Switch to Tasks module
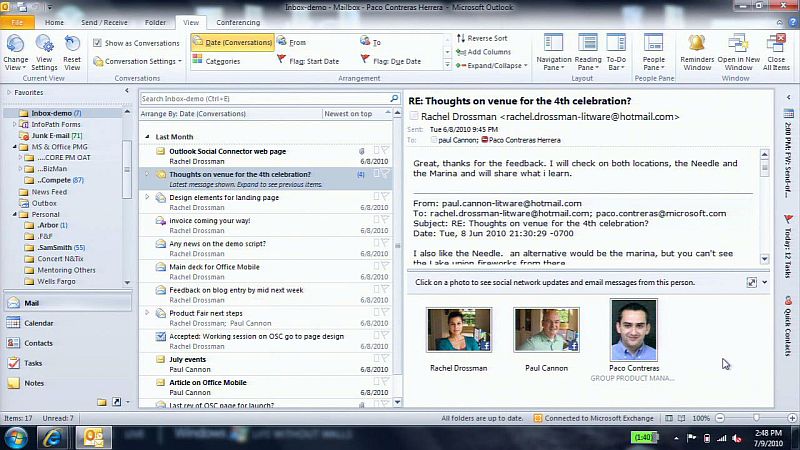Screen dimensions: 800x450 tap(67, 363)
